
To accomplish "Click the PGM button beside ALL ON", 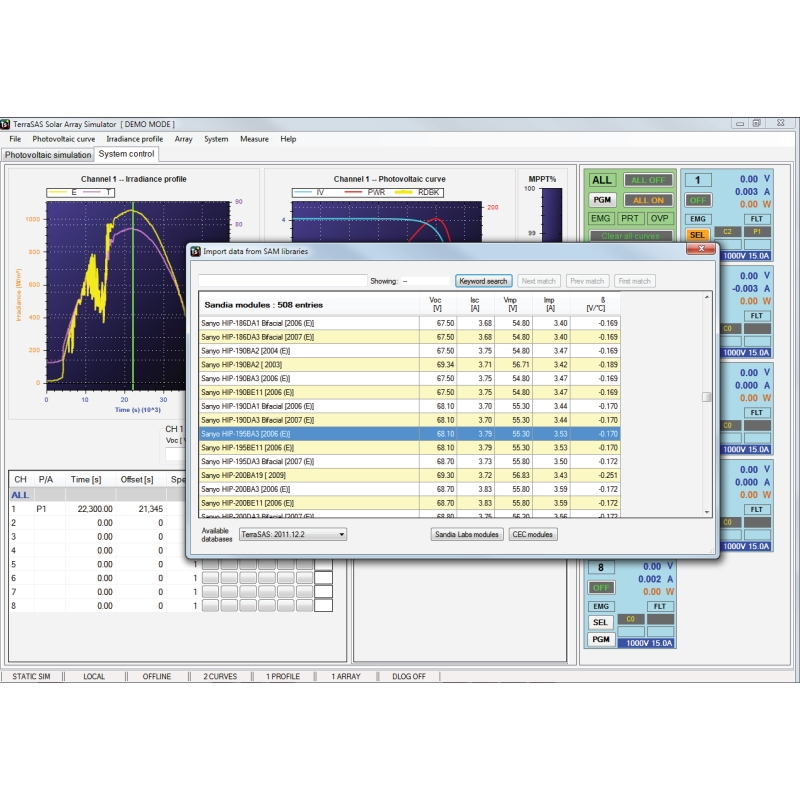I will pos(602,200).
